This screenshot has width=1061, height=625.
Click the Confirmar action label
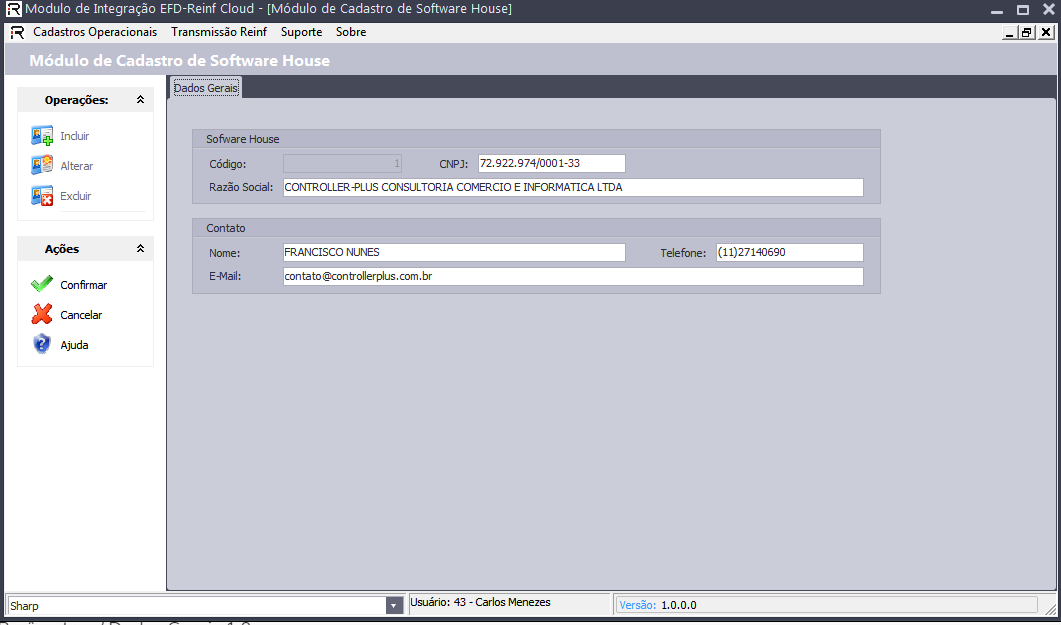click(84, 285)
